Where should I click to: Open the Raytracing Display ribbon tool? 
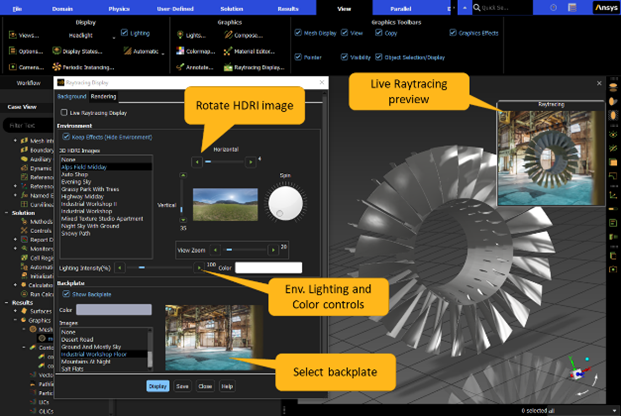point(258,67)
